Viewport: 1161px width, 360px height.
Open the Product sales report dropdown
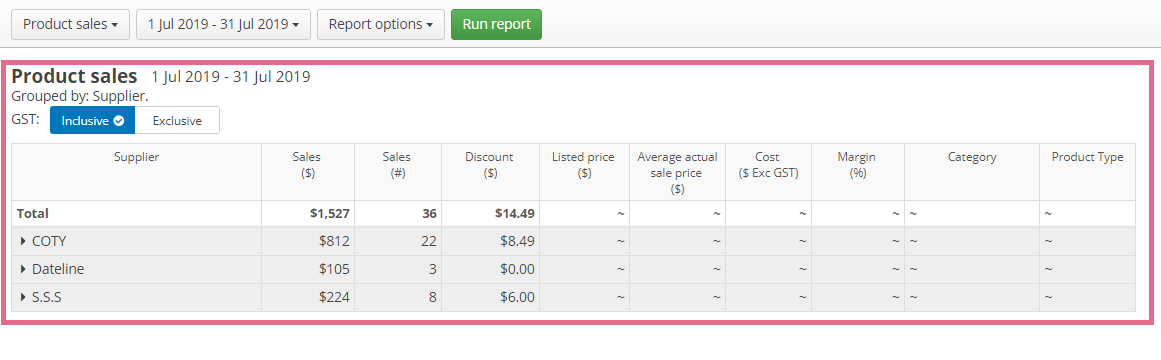pos(70,24)
